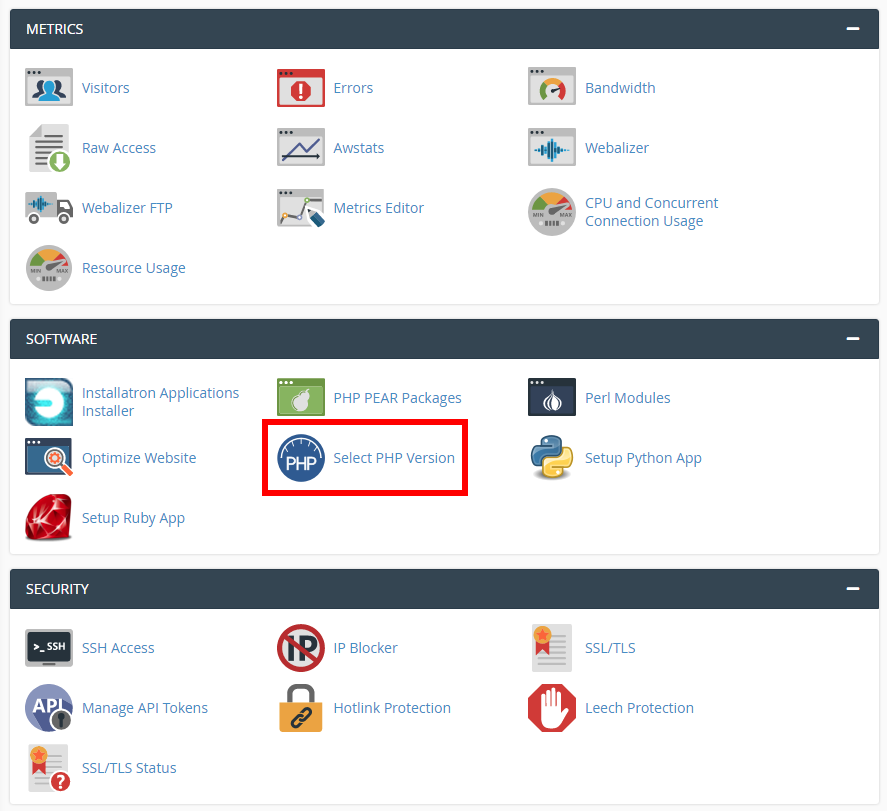This screenshot has height=811, width=887.
Task: Open the CPU and Concurrent Connection Usage link
Action: pyautogui.click(x=651, y=212)
